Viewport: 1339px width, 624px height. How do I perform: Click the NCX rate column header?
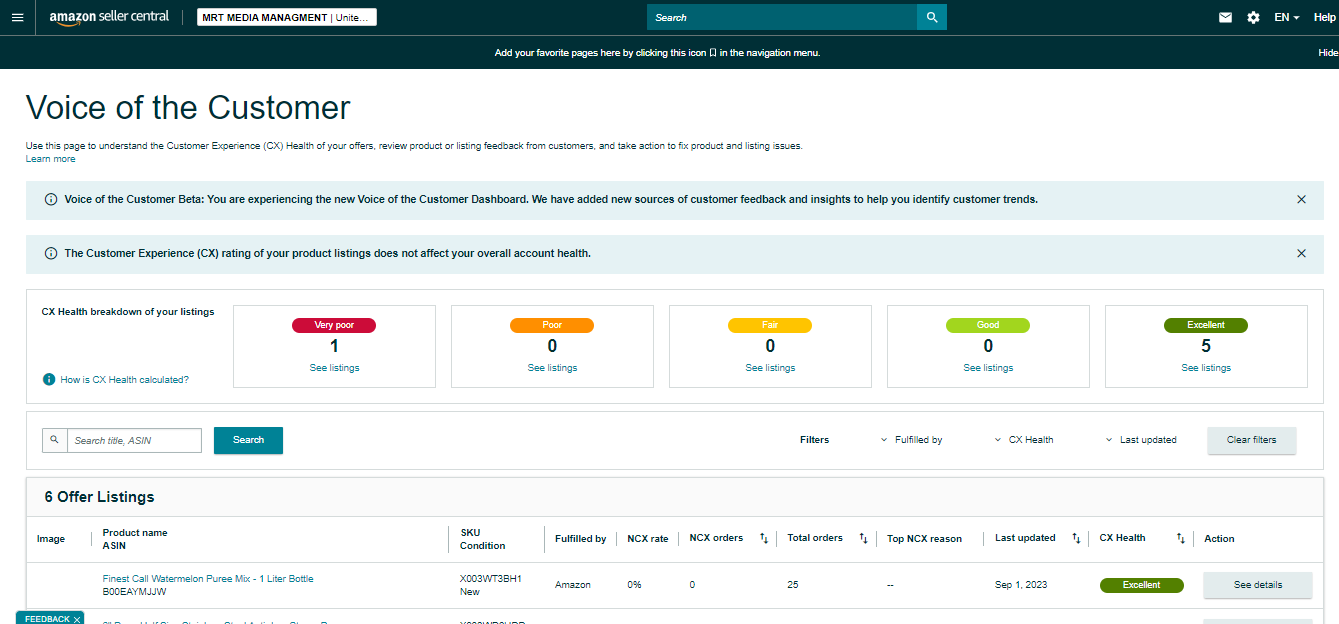click(648, 539)
